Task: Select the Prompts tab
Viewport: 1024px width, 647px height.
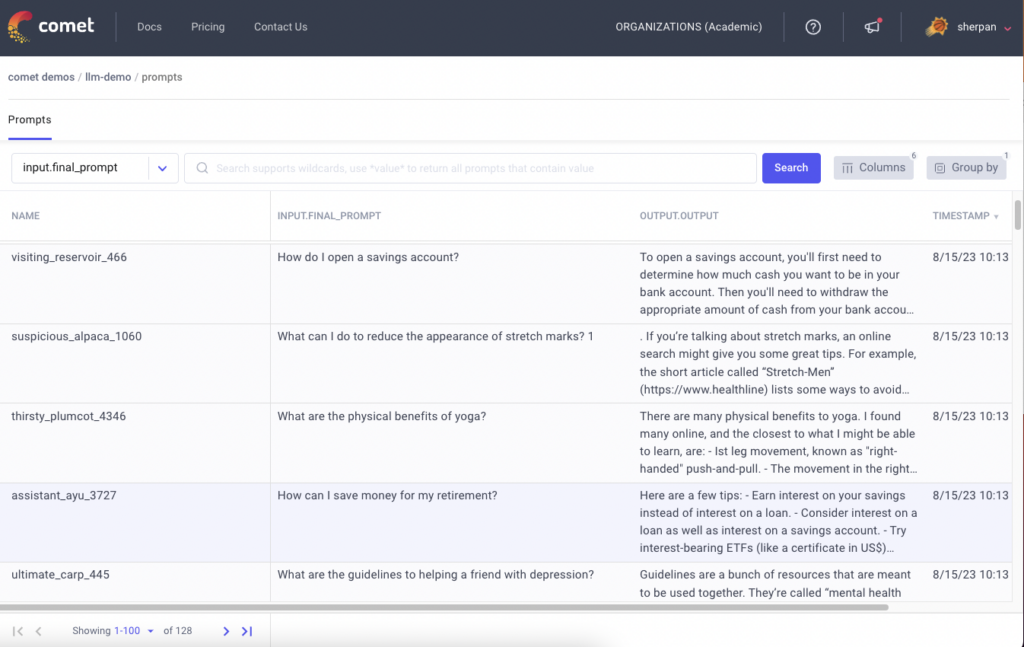Action: click(29, 120)
